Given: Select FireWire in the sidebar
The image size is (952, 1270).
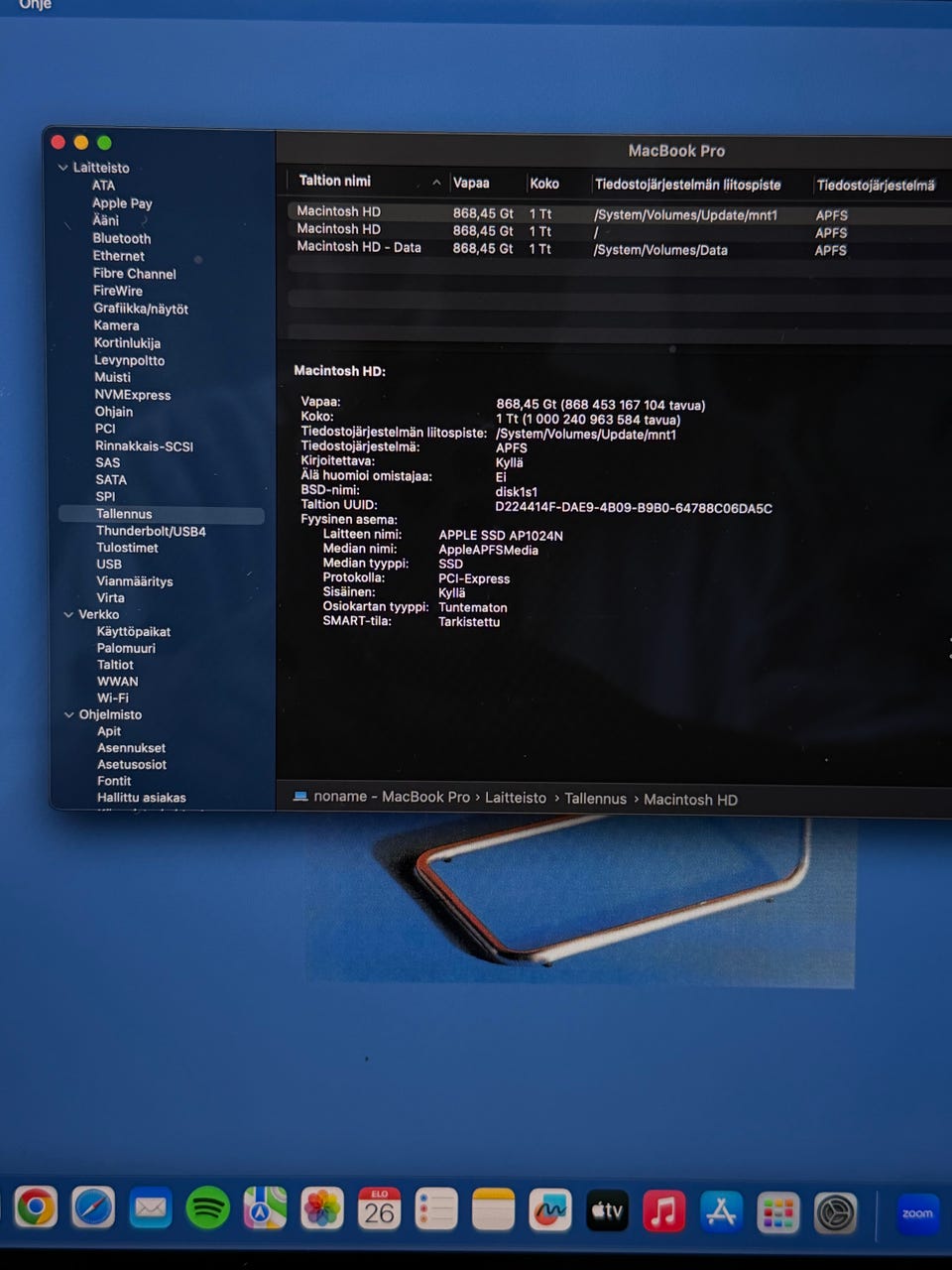Looking at the screenshot, I should [118, 291].
